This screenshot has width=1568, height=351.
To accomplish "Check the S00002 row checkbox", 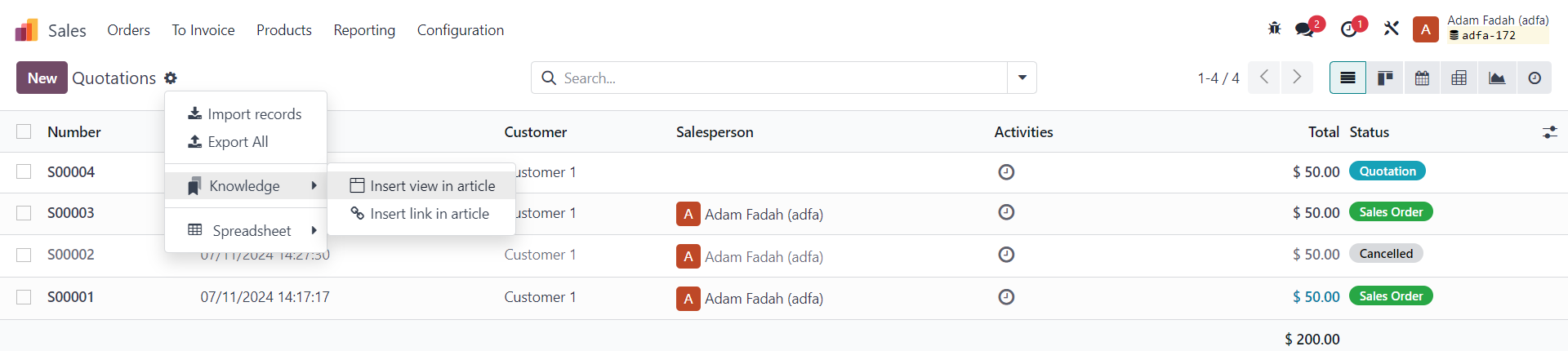I will (24, 255).
